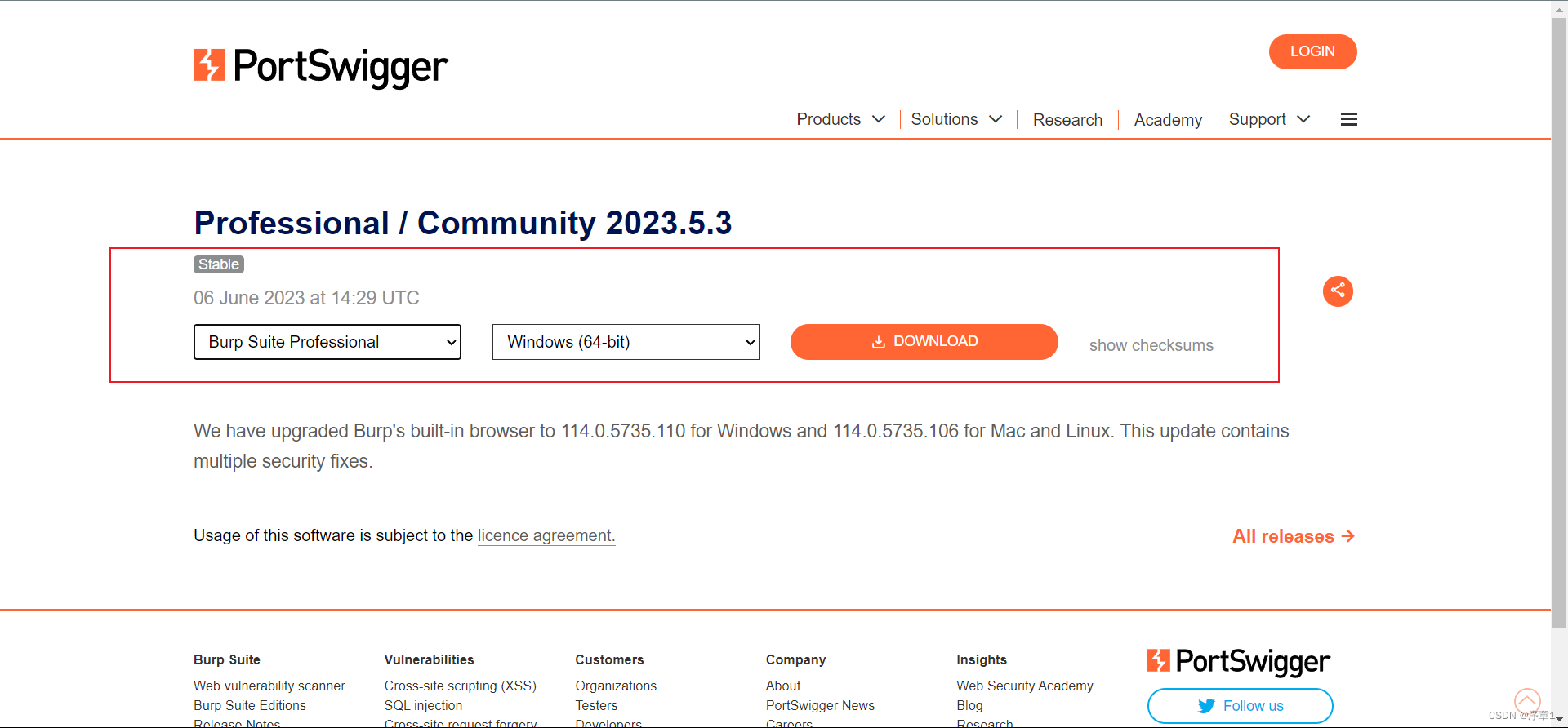The image size is (1568, 728).
Task: Open the Burp Suite Professional edition dropdown
Action: (x=327, y=342)
